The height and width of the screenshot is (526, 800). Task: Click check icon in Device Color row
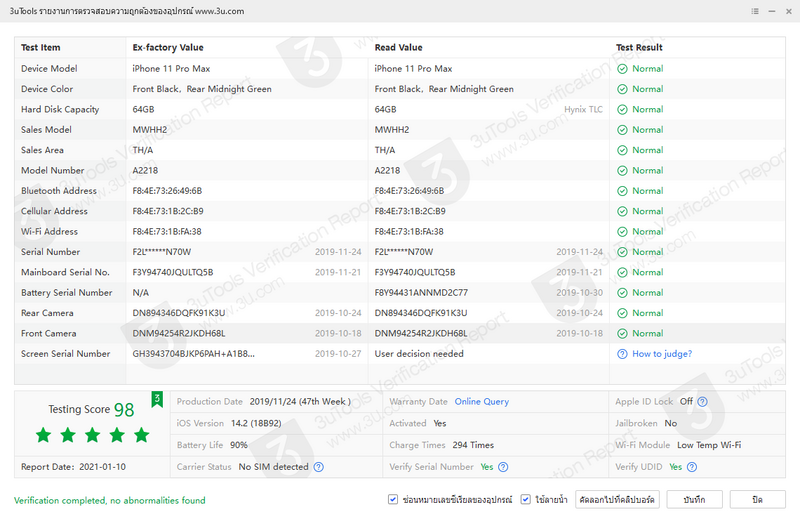pyautogui.click(x=622, y=89)
